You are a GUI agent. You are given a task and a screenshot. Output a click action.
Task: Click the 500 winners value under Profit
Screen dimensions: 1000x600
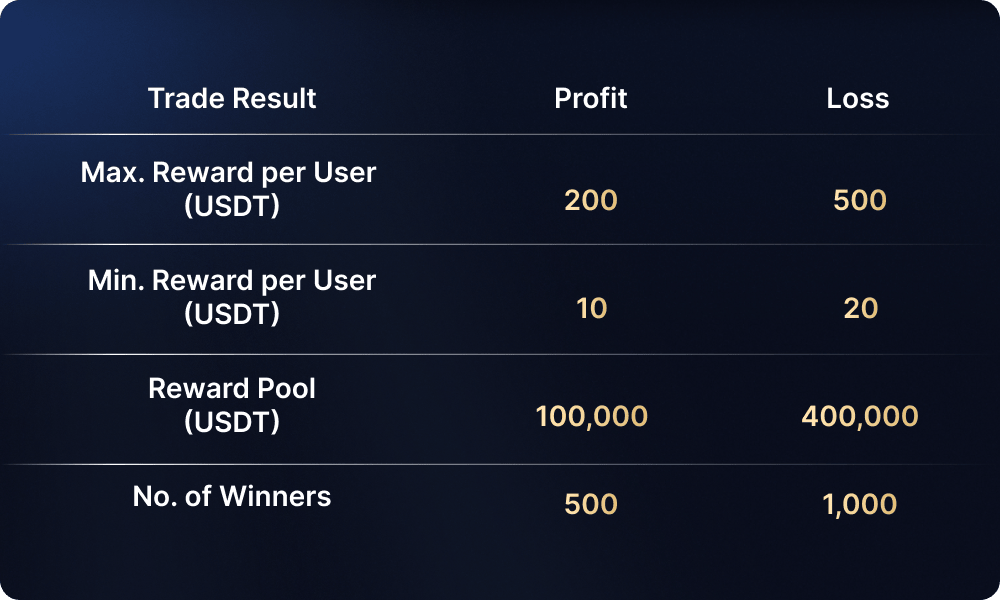tap(591, 504)
